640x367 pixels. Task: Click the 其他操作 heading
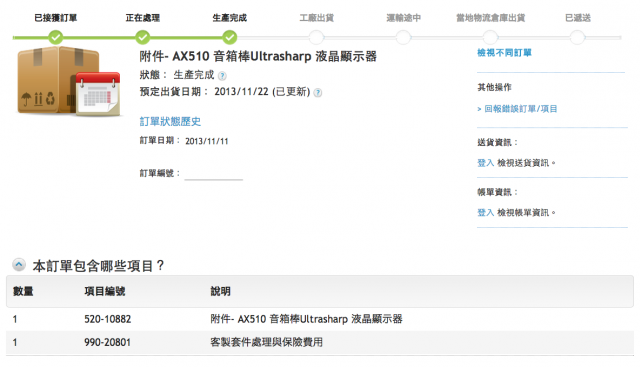tap(494, 87)
